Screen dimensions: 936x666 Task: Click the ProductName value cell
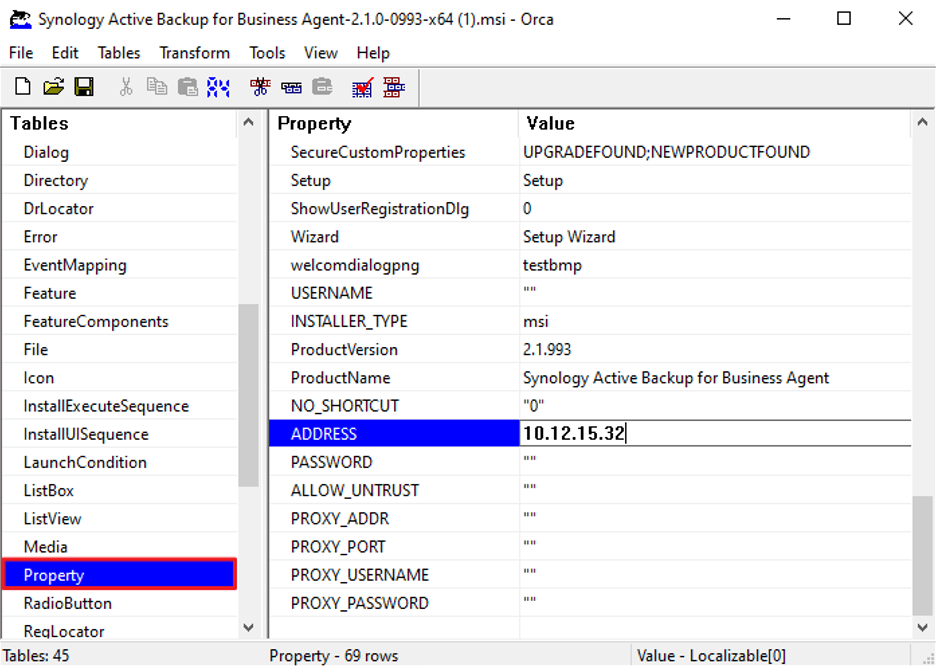coord(715,378)
